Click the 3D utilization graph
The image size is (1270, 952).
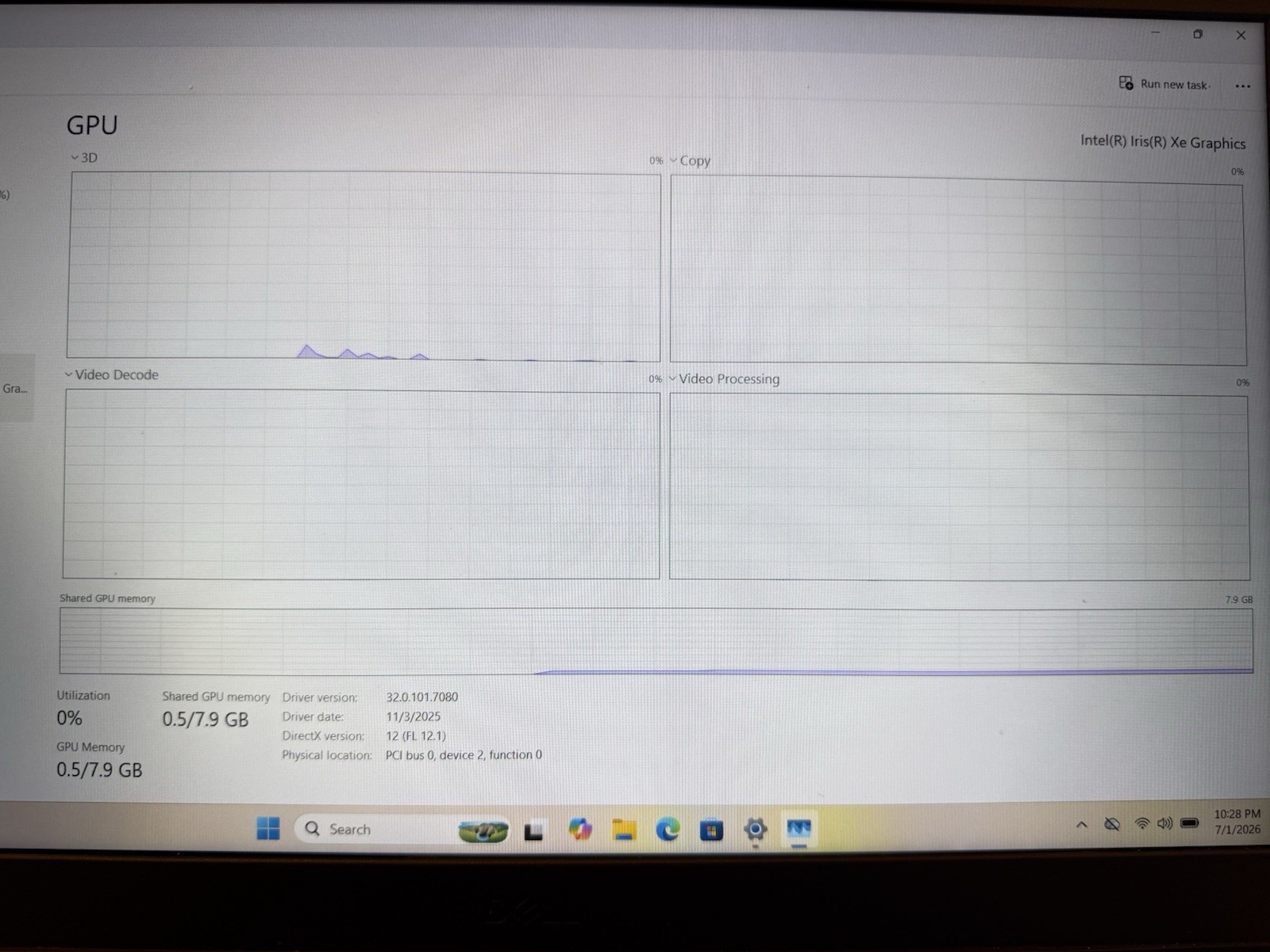[364, 266]
